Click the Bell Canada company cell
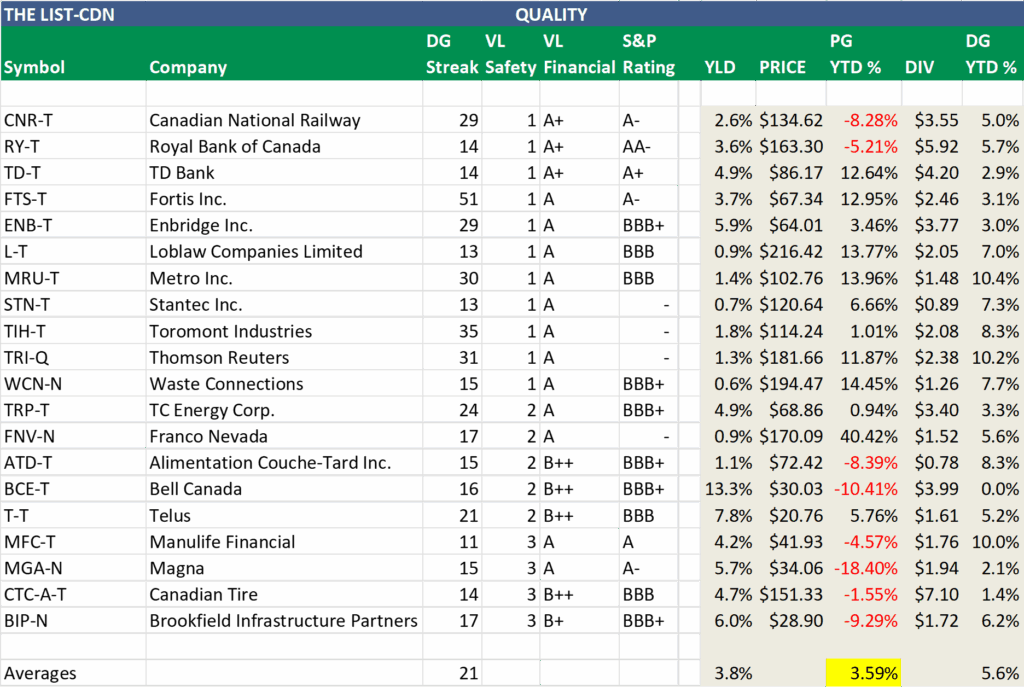The height and width of the screenshot is (687, 1024). coord(285,489)
